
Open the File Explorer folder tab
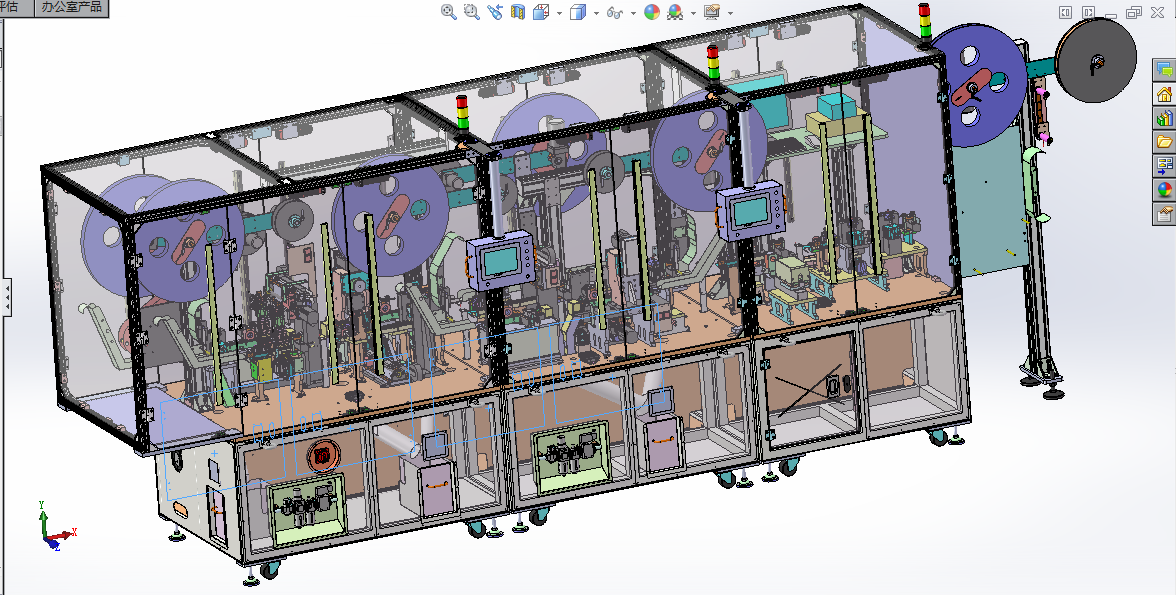(x=1164, y=142)
